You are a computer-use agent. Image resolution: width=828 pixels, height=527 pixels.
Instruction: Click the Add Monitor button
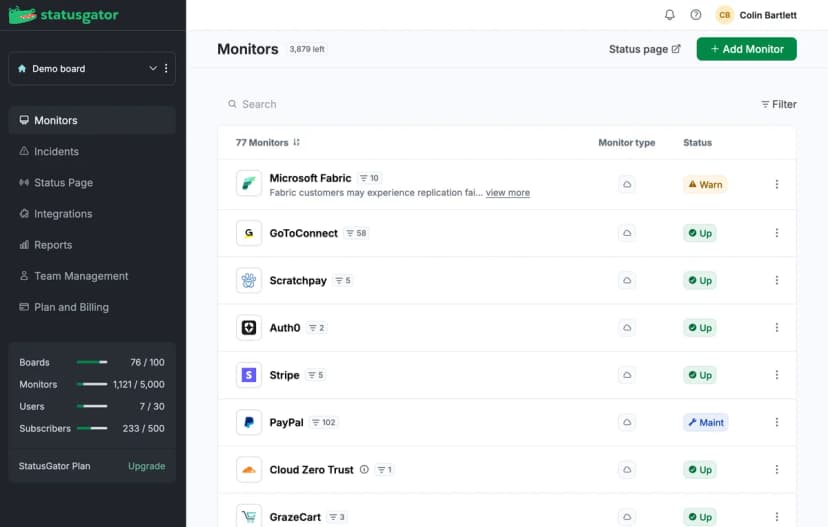[746, 49]
